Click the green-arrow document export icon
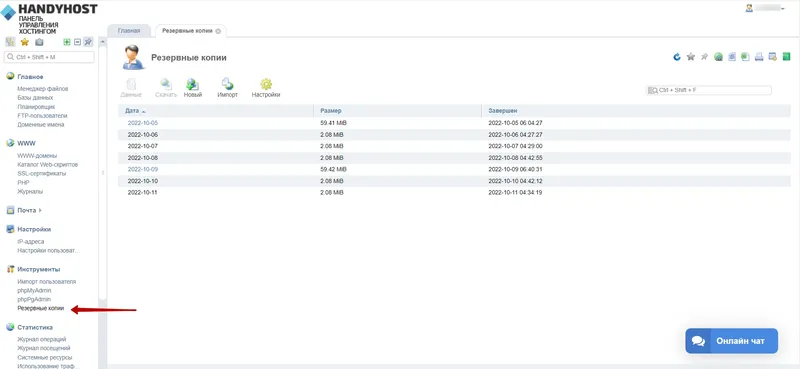Image resolution: width=800 pixels, height=369 pixels. click(745, 57)
